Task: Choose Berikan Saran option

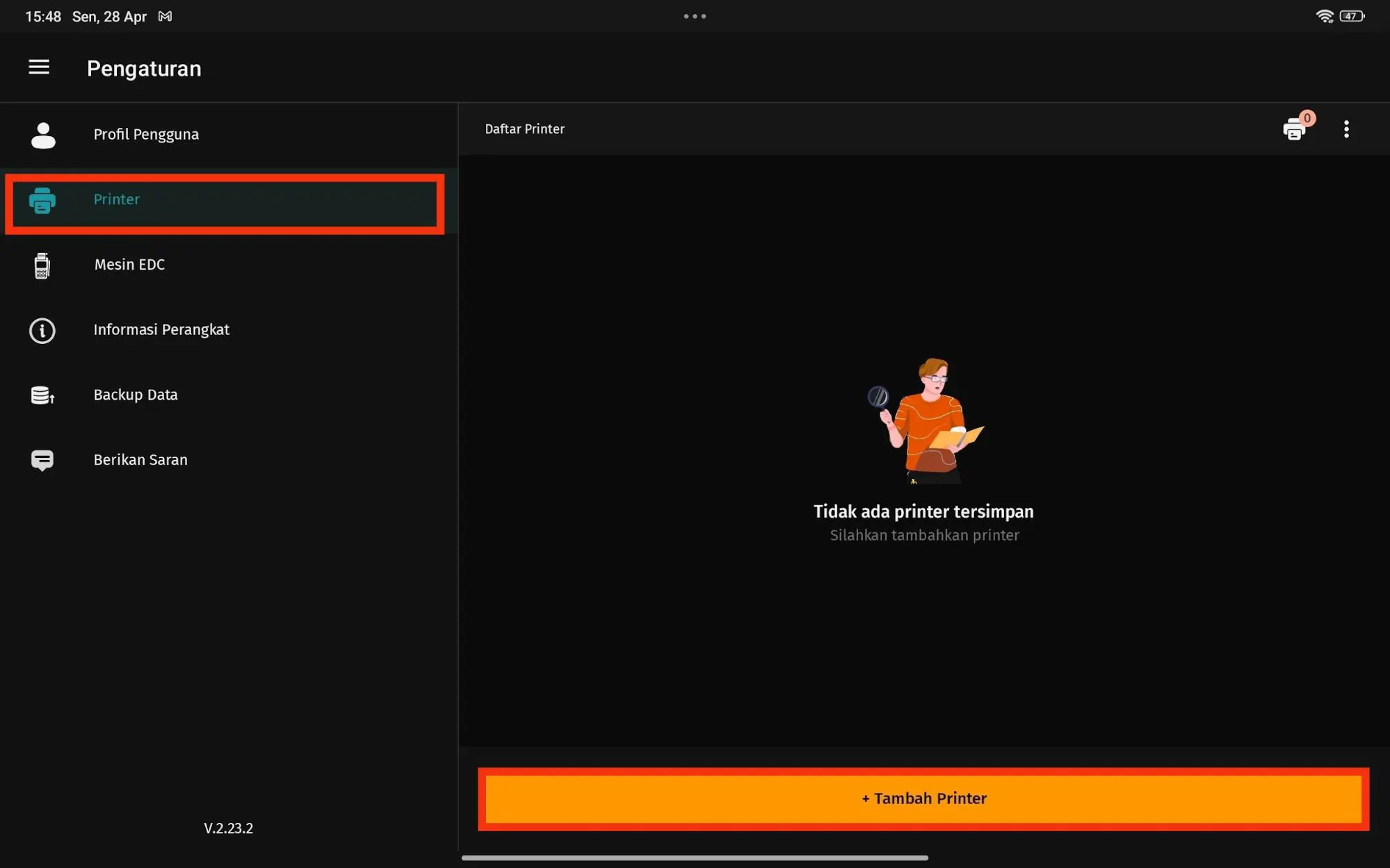Action: tap(140, 460)
